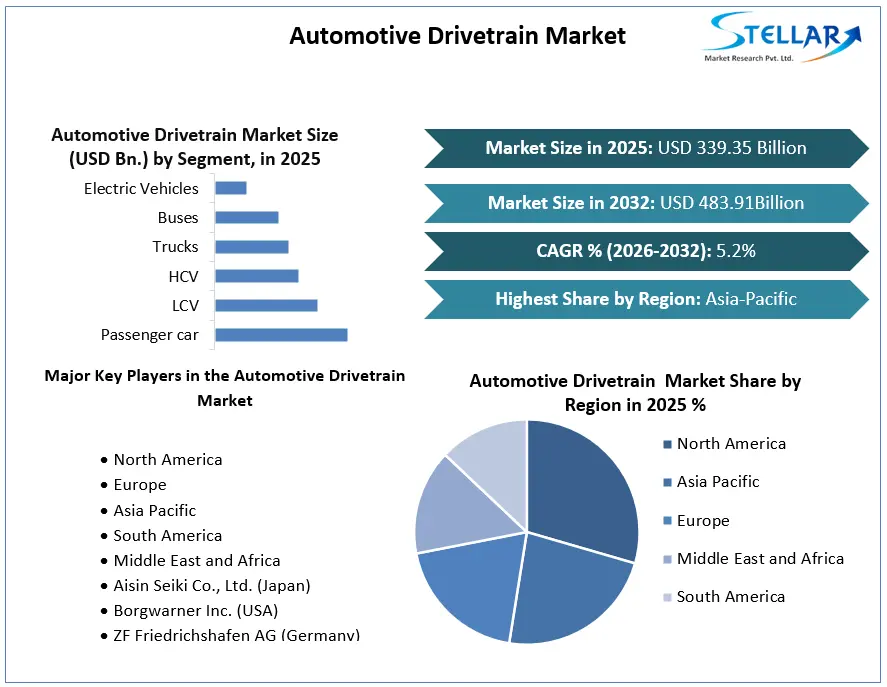Viewport: 887px width, 687px height.
Task: Click the Asia Pacific legend color swatch
Action: tap(668, 482)
